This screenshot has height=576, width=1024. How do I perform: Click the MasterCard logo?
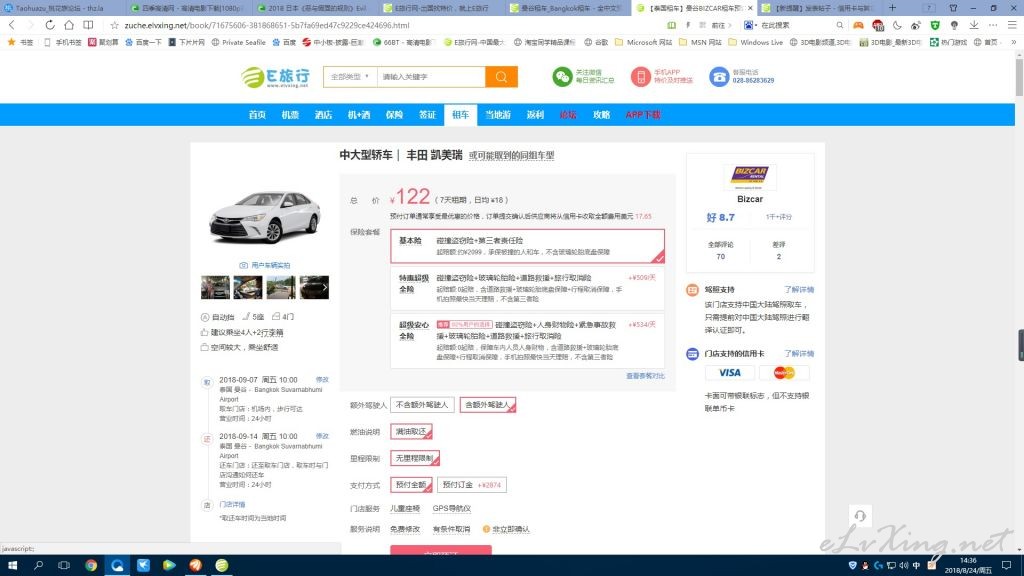784,372
